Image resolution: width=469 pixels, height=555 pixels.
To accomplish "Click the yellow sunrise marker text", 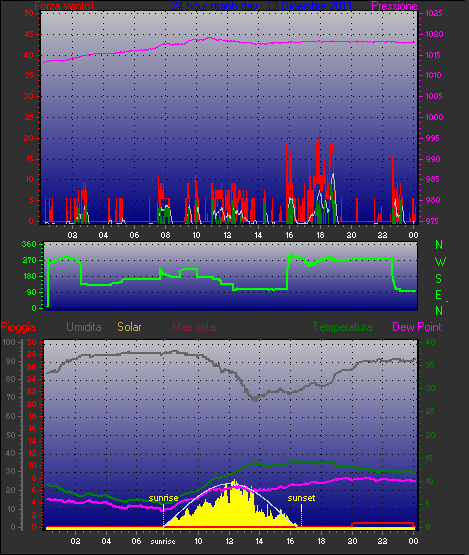I will pos(163,498).
